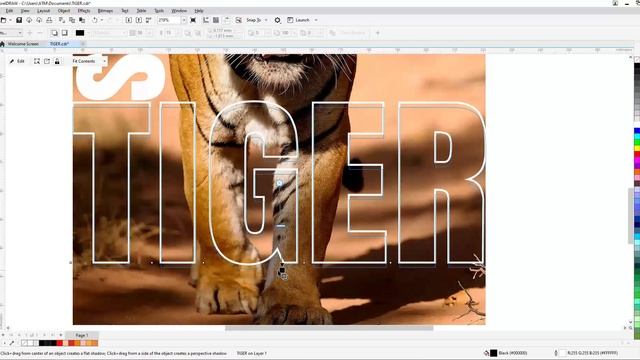
Task: Select the Page 1 tab
Action: click(x=82, y=335)
